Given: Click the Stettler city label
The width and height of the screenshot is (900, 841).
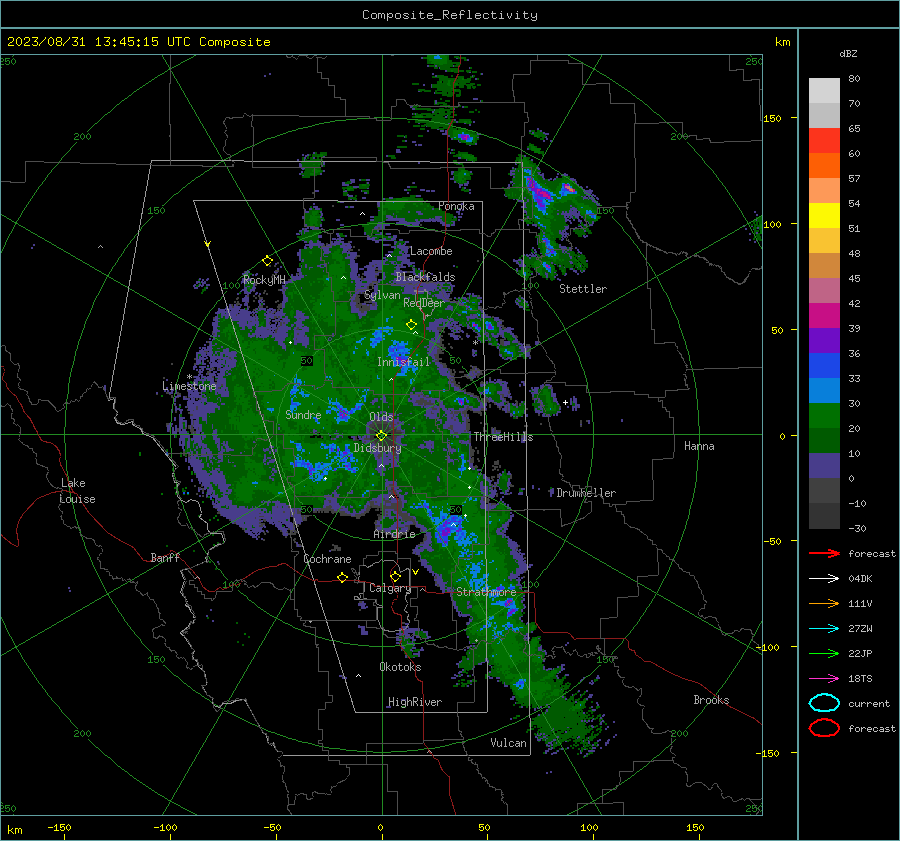Looking at the screenshot, I should tap(583, 289).
